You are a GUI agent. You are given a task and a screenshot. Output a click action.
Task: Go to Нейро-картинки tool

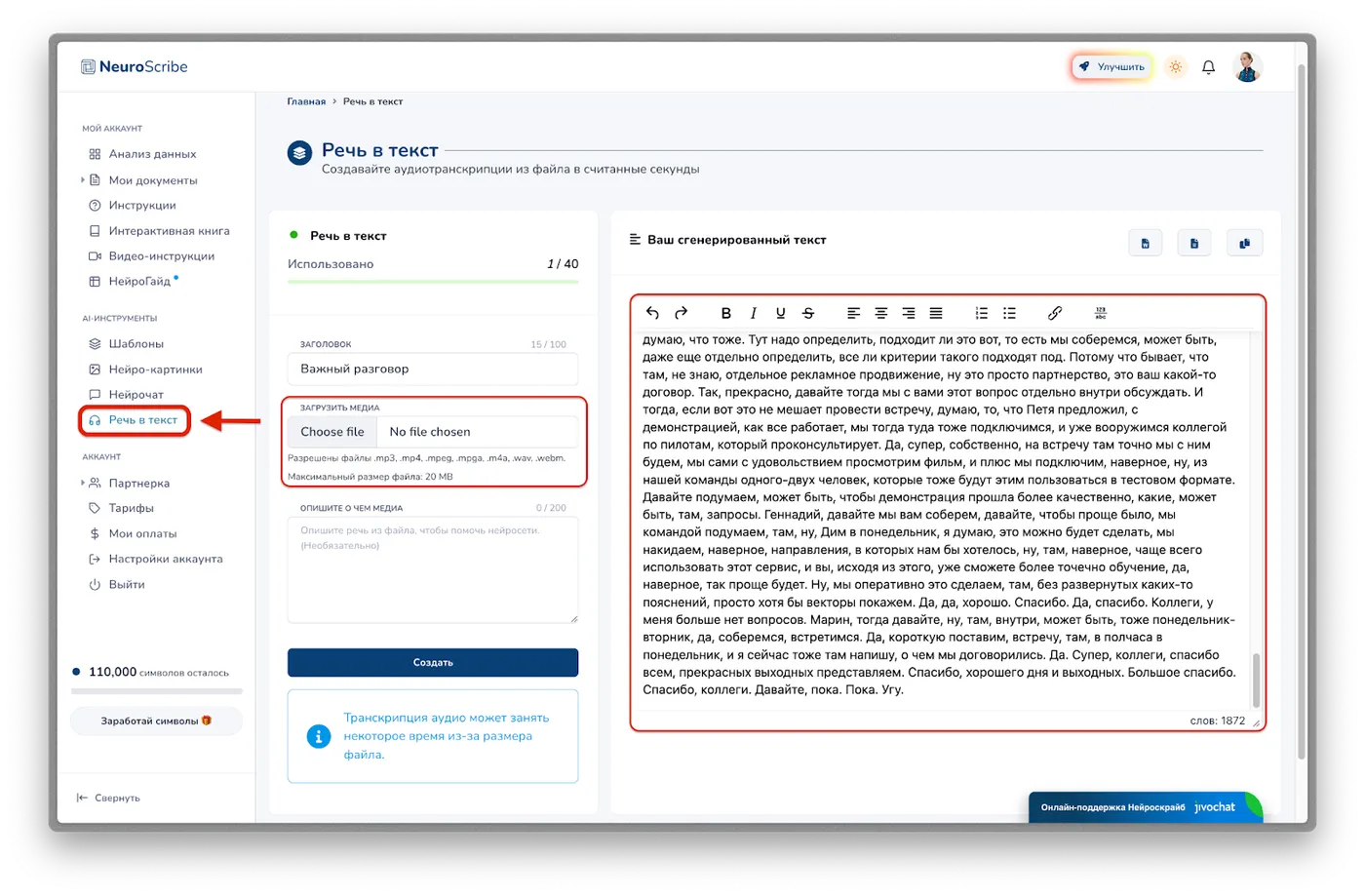pyautogui.click(x=145, y=370)
